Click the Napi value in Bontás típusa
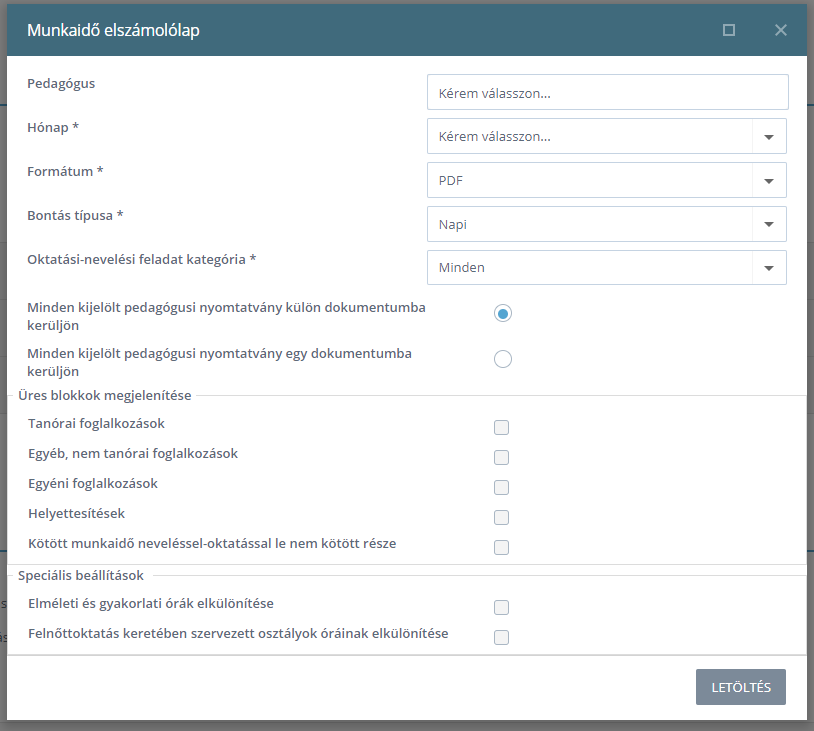Viewport: 814px width, 731px height. point(453,224)
